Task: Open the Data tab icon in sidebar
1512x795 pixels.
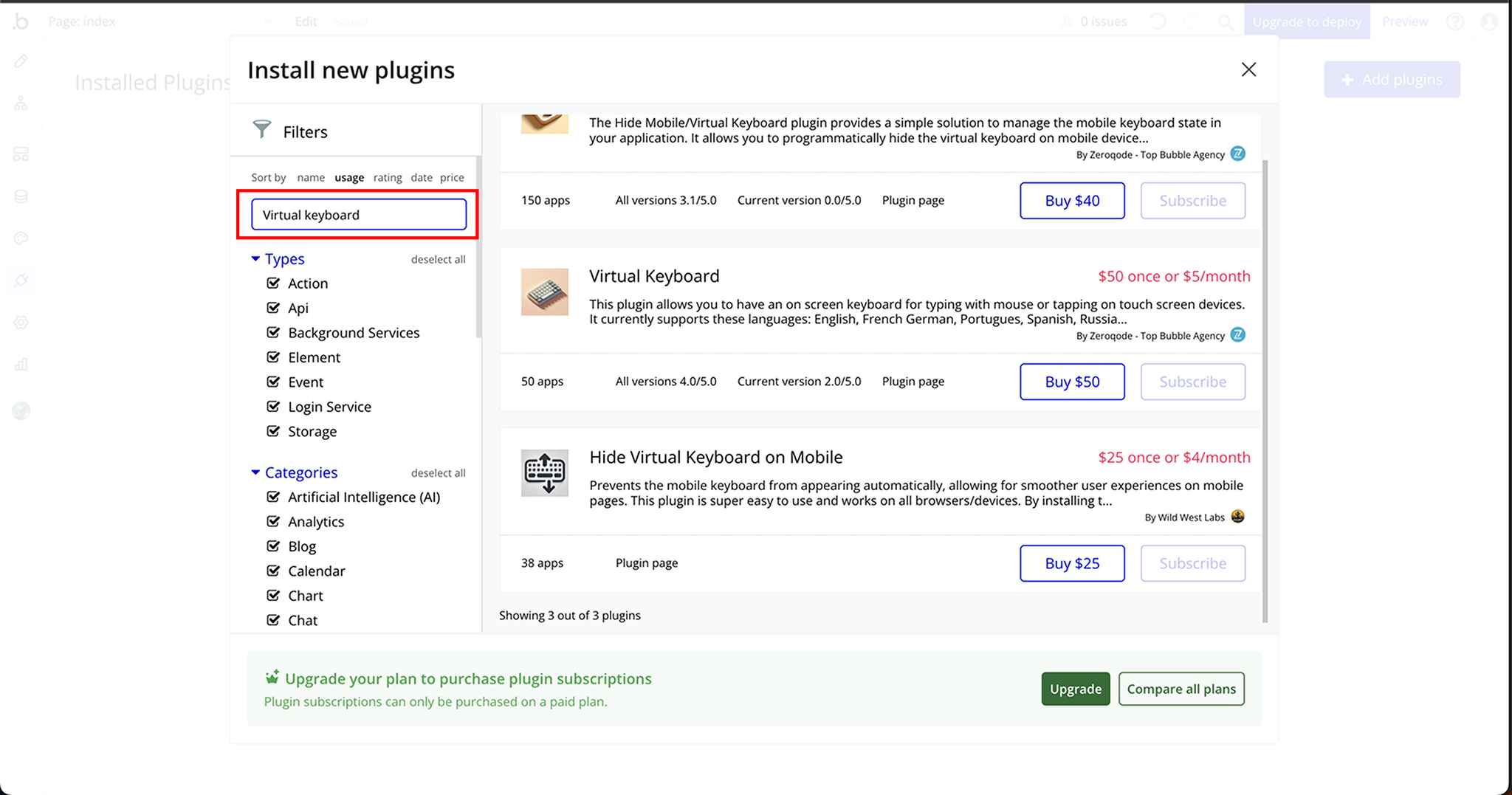Action: click(x=21, y=196)
